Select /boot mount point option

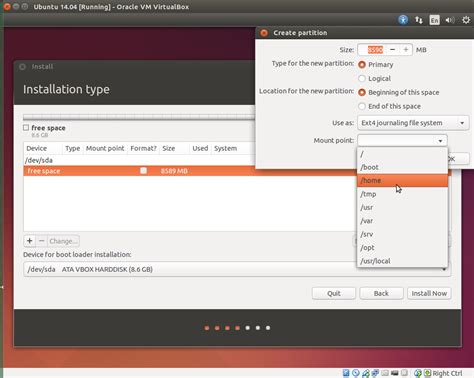[x=402, y=167]
